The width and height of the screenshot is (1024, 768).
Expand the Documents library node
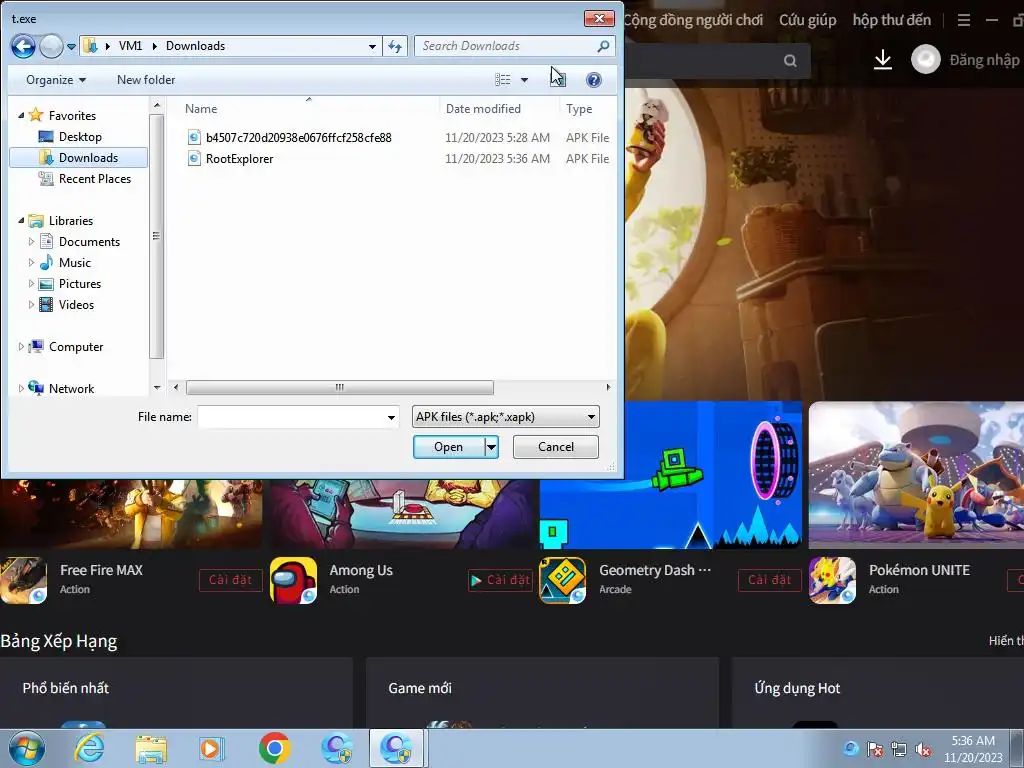pos(31,242)
